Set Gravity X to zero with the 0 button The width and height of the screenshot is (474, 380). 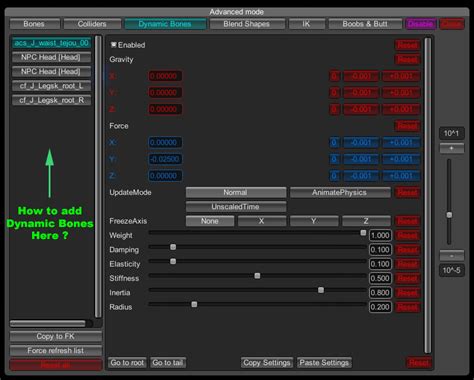coord(334,76)
